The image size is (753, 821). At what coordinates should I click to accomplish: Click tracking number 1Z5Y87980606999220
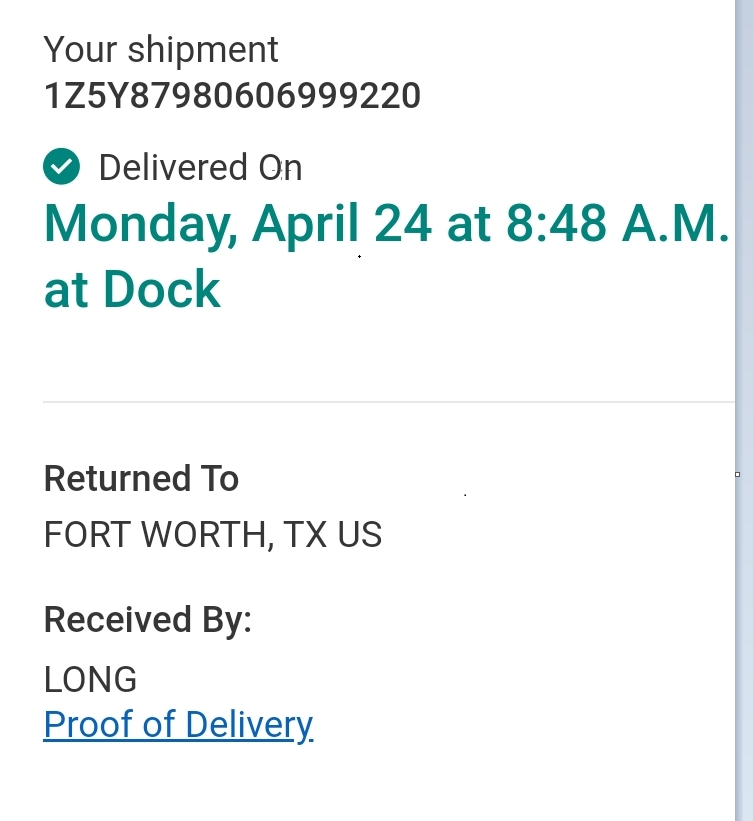(232, 96)
